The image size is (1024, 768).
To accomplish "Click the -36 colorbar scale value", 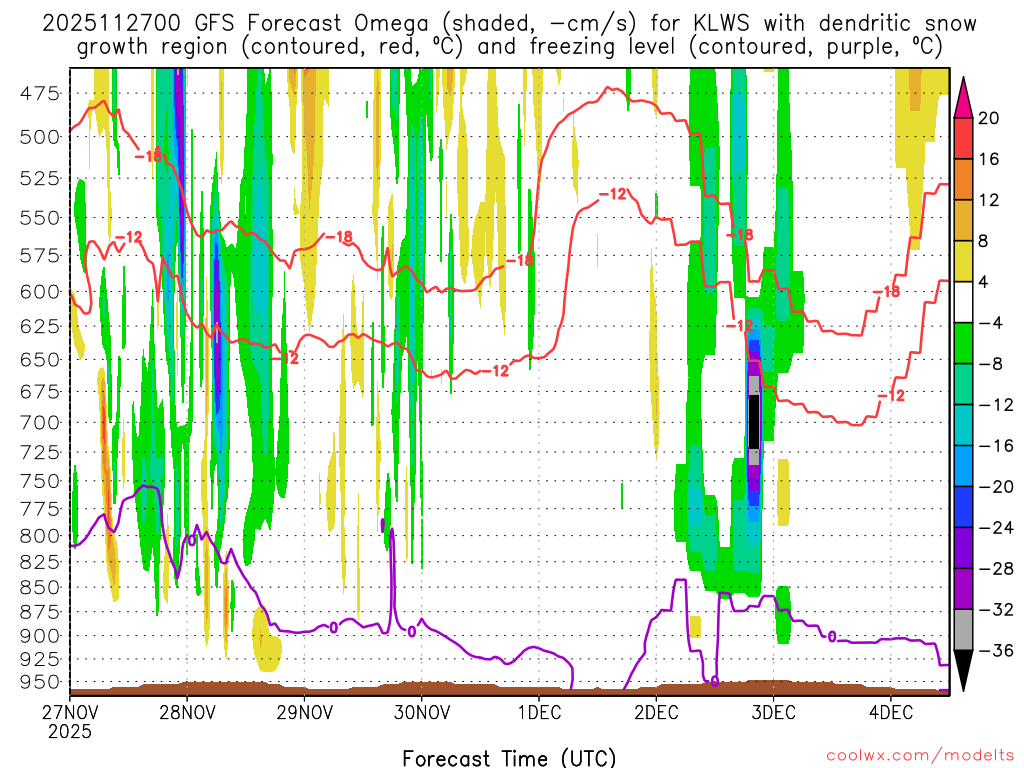I will coord(996,650).
